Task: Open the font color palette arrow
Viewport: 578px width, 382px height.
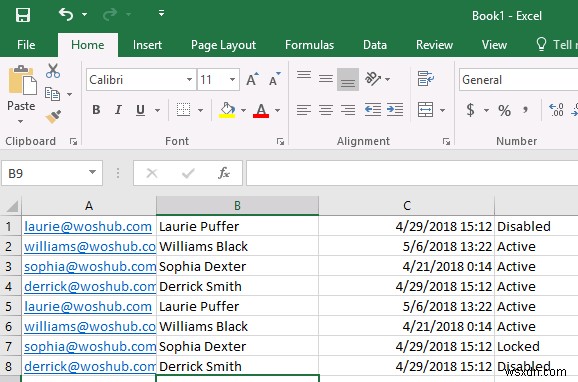Action: tap(278, 110)
